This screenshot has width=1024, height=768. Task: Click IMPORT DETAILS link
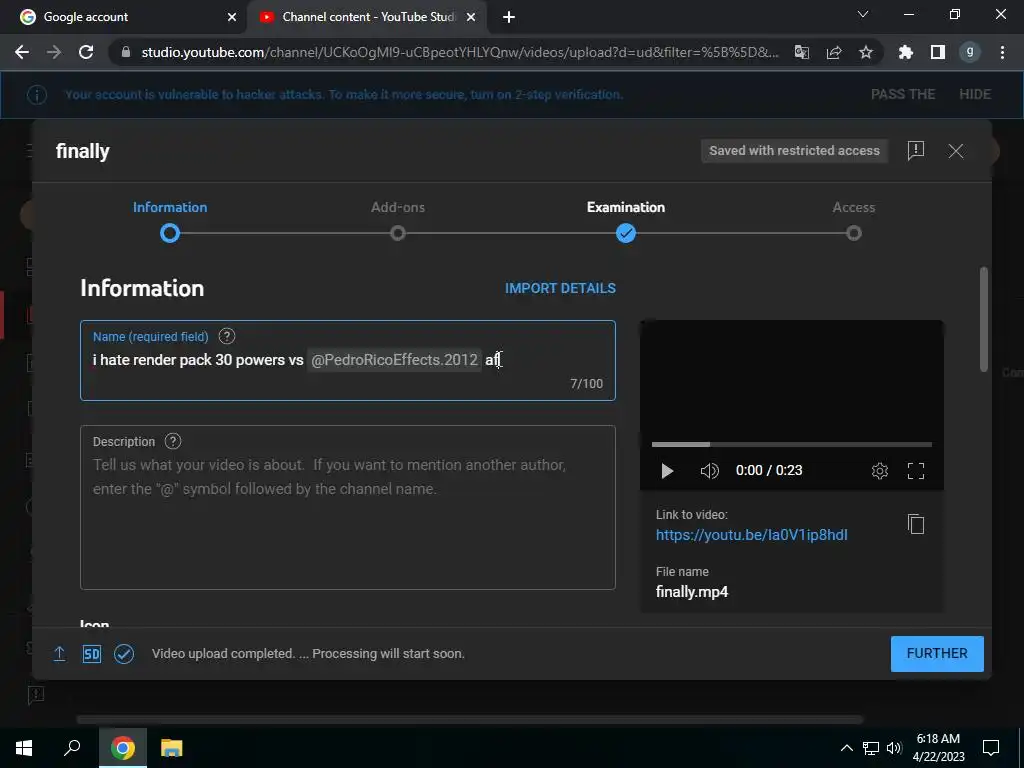point(560,288)
